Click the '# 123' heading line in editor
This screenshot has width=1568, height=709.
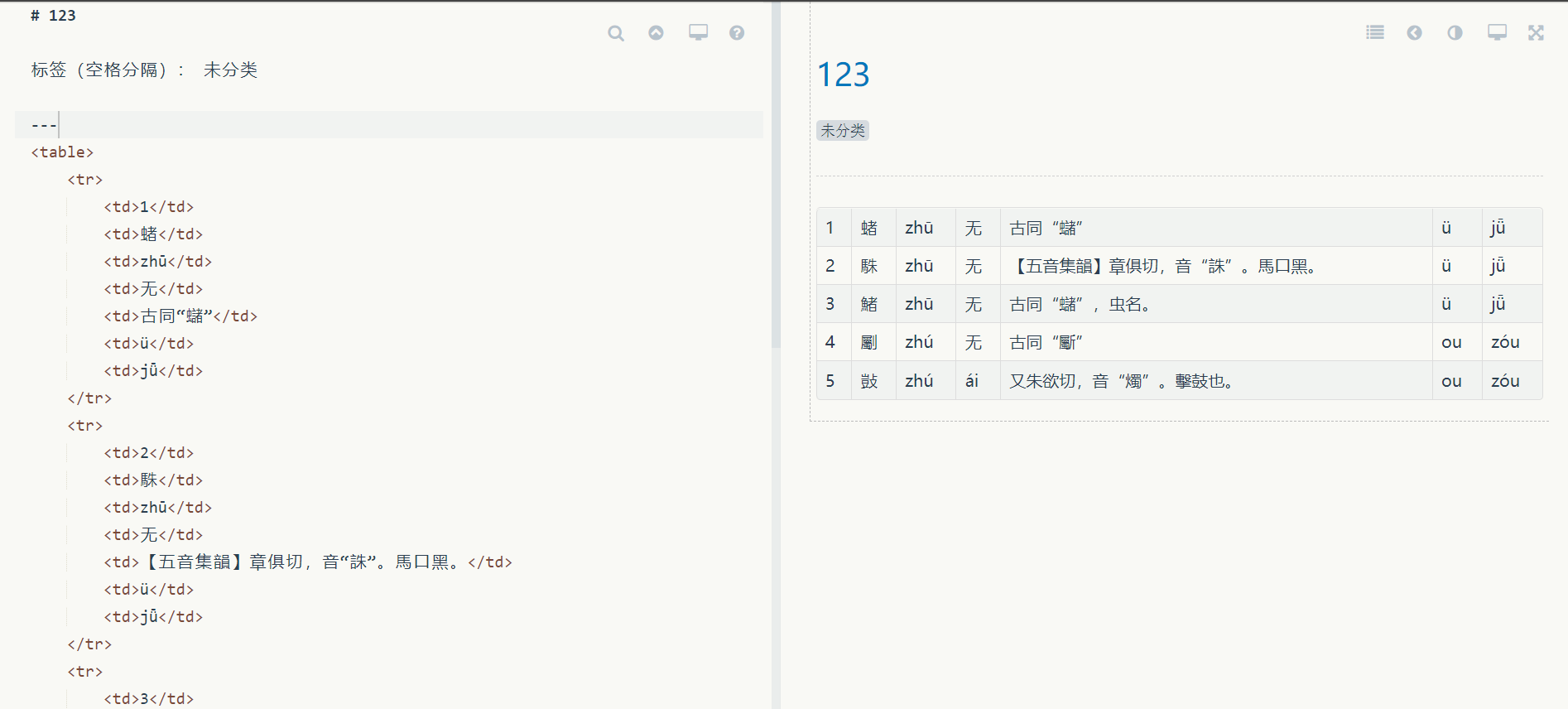pos(53,16)
